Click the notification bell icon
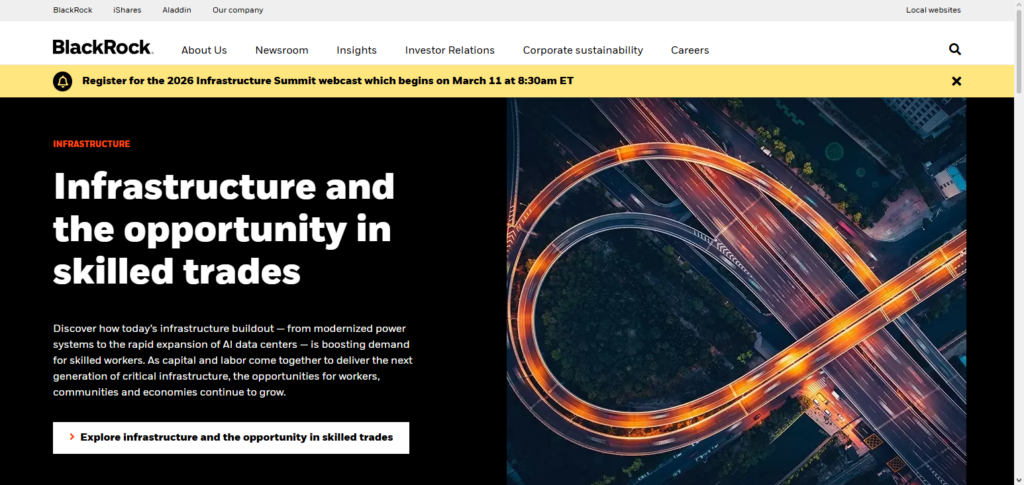1024x485 pixels. [x=64, y=81]
